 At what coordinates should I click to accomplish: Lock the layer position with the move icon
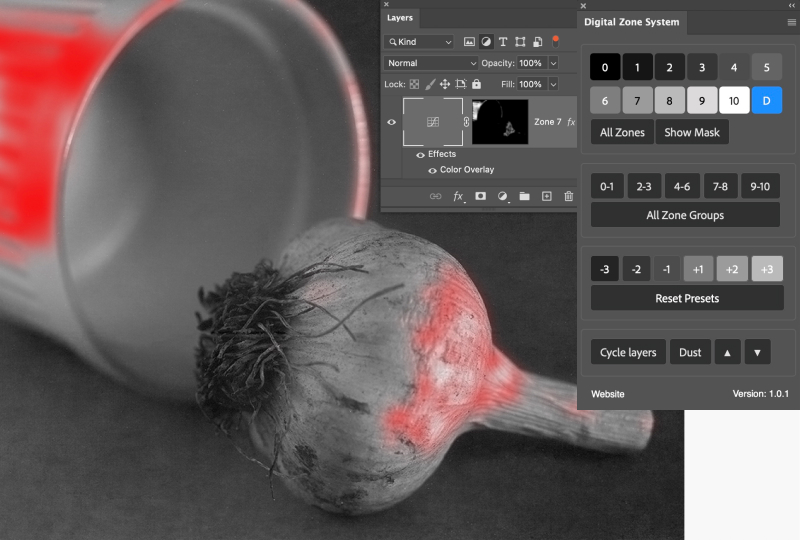coord(445,85)
